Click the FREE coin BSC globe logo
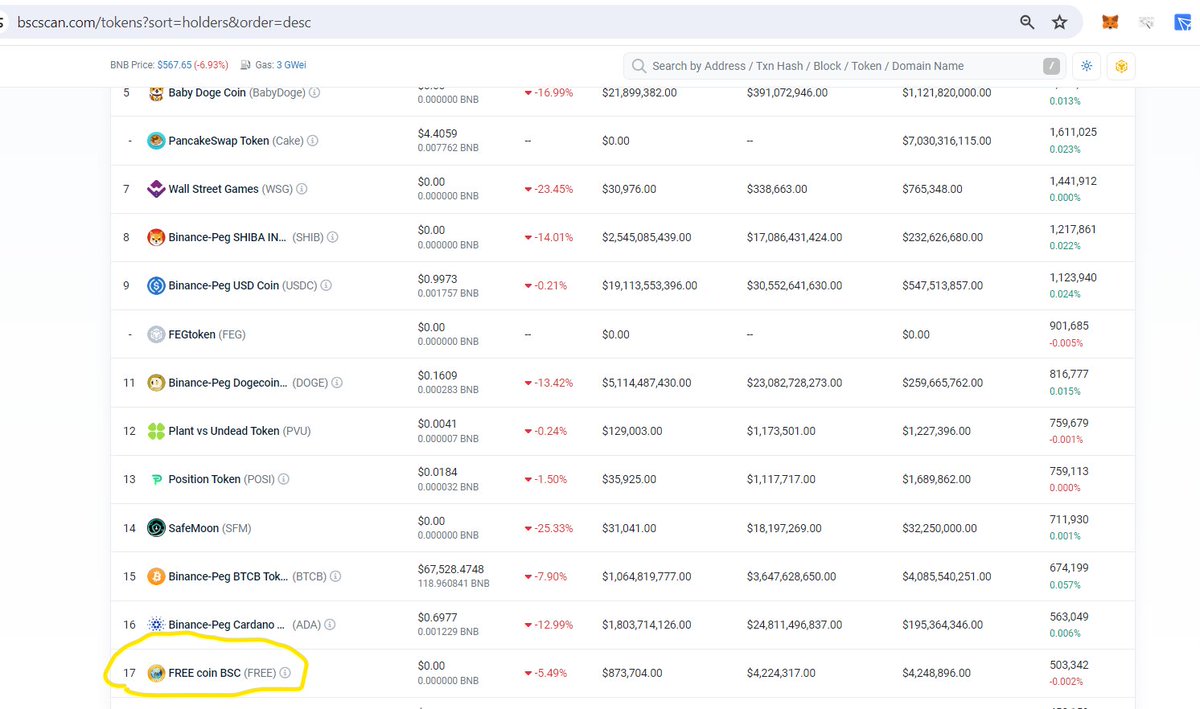 (156, 672)
